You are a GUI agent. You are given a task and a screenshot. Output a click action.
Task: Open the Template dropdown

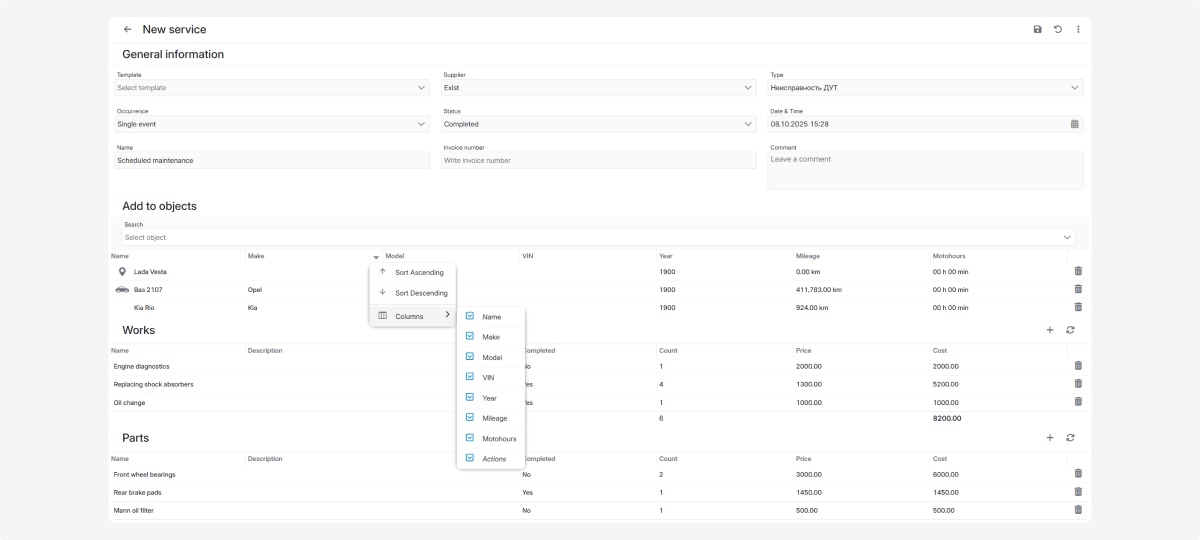(271, 88)
